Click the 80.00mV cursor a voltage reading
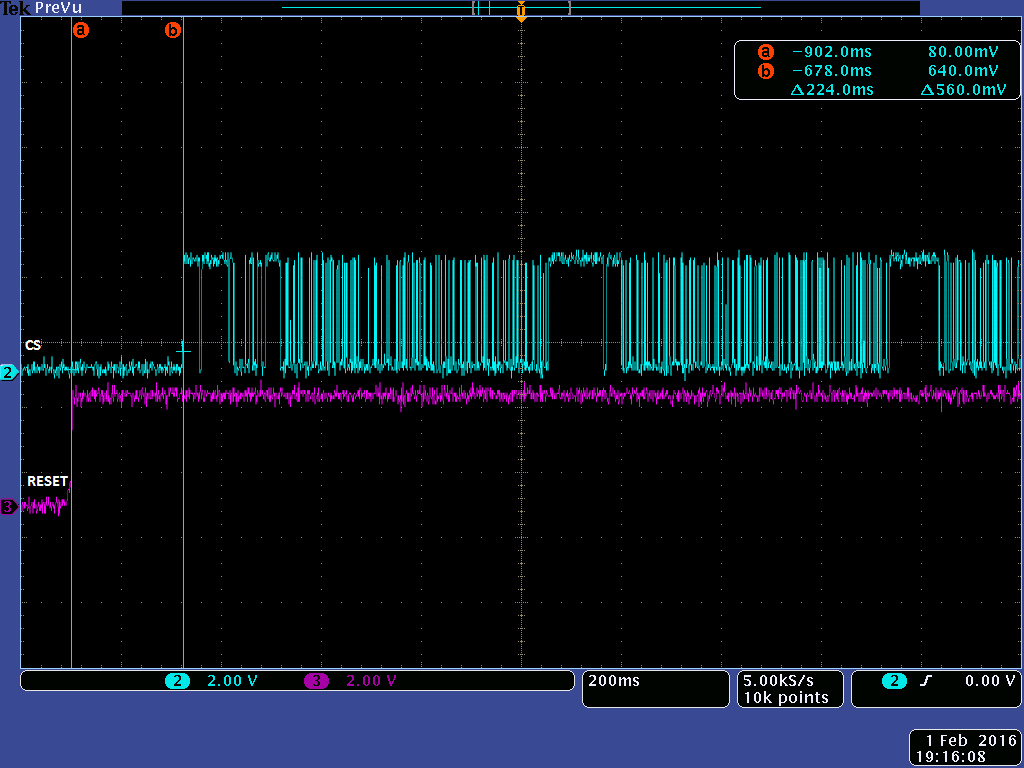Viewport: 1024px width, 768px height. coord(963,52)
